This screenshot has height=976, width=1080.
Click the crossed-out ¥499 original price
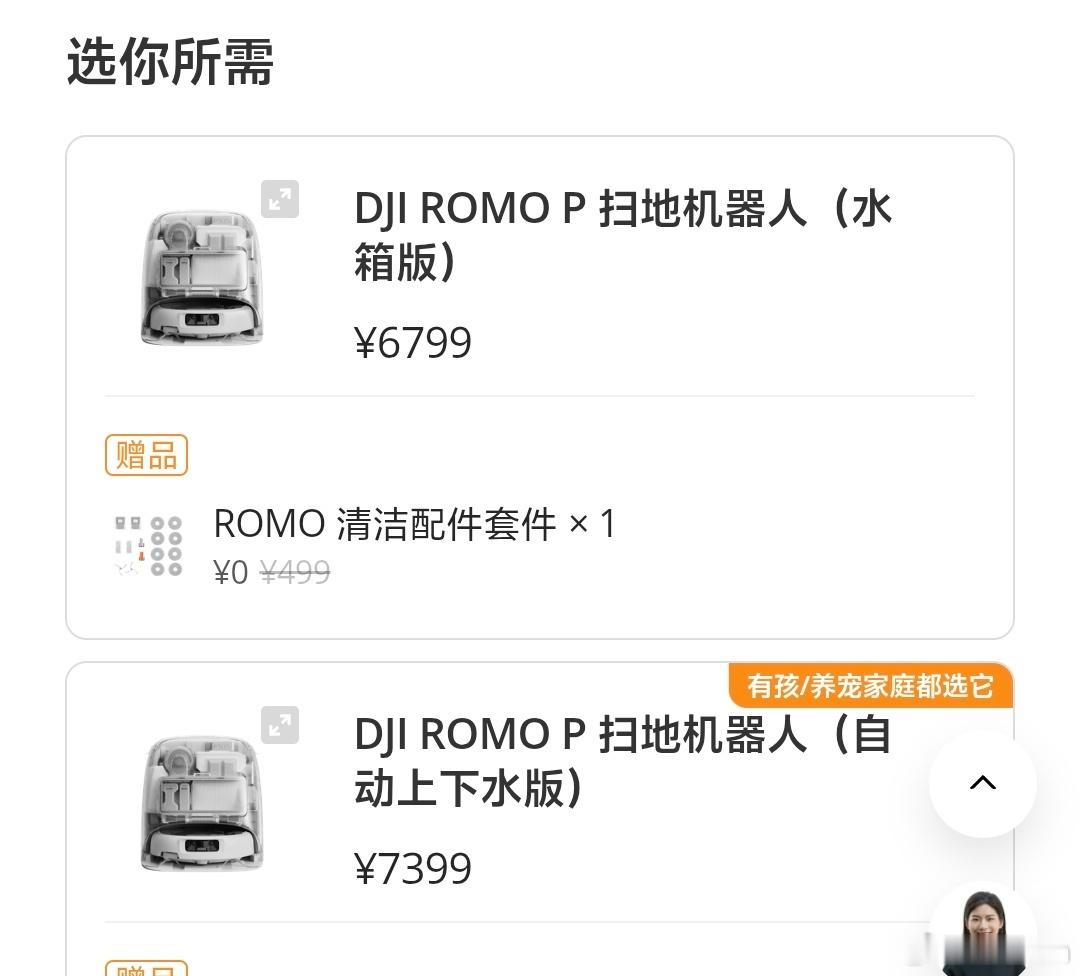point(295,572)
